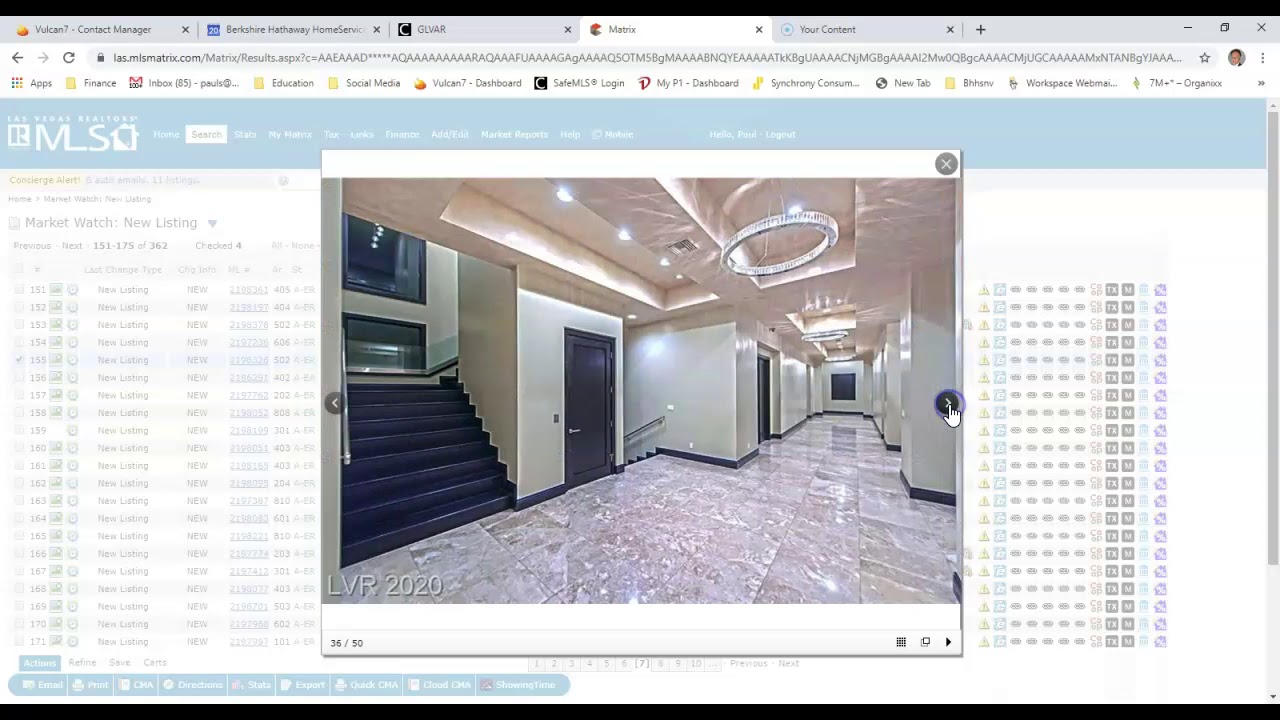1280x720 pixels.
Task: Close the photo viewer popup
Action: pos(946,164)
